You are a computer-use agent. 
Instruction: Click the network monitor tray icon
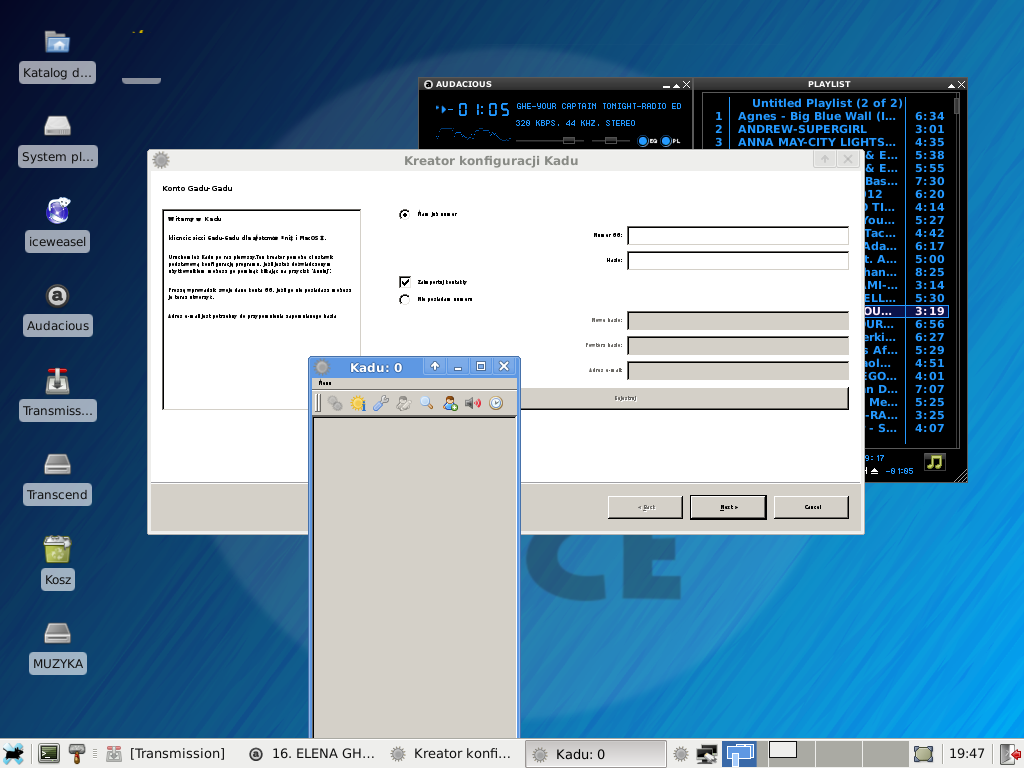[x=707, y=754]
